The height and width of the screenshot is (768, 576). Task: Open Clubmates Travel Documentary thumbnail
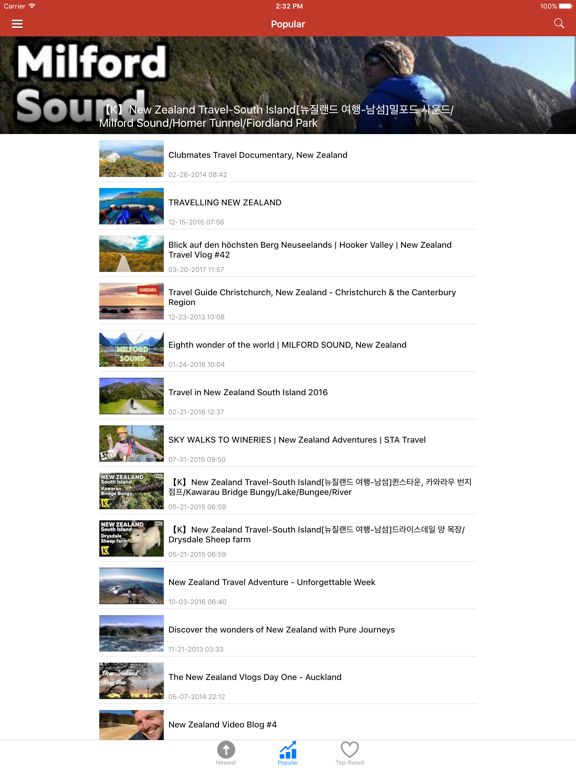[131, 159]
